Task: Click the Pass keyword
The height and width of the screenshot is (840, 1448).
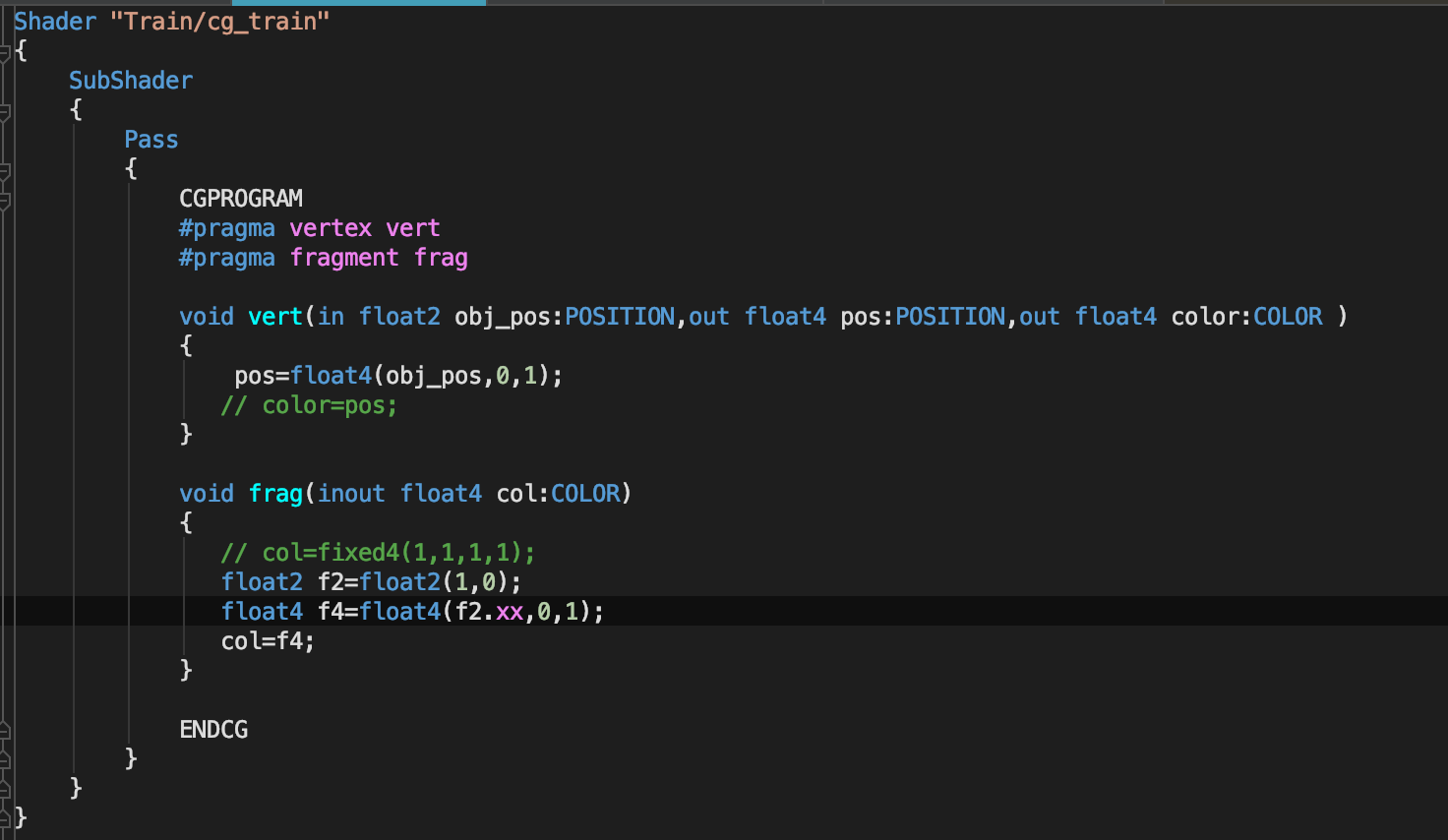Action: pos(151,140)
